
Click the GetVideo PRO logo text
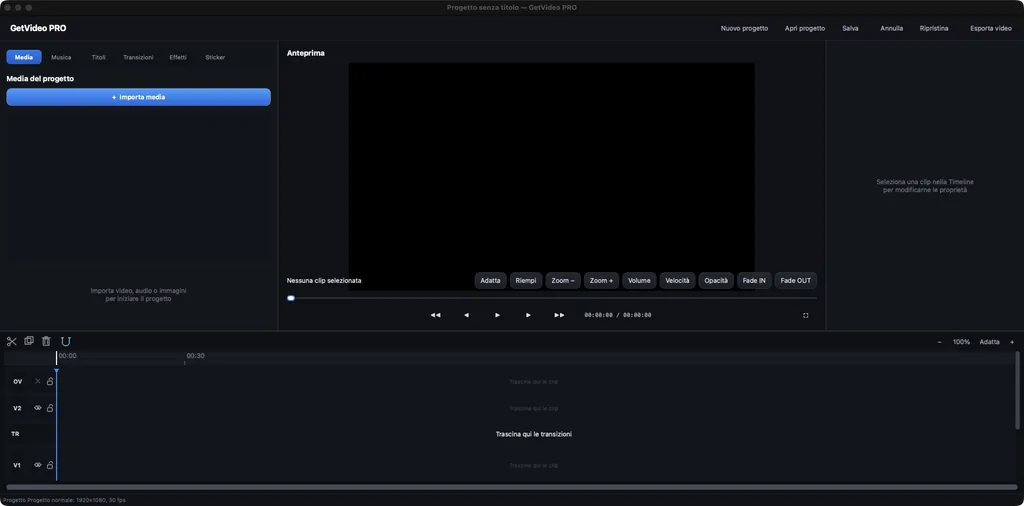click(38, 28)
